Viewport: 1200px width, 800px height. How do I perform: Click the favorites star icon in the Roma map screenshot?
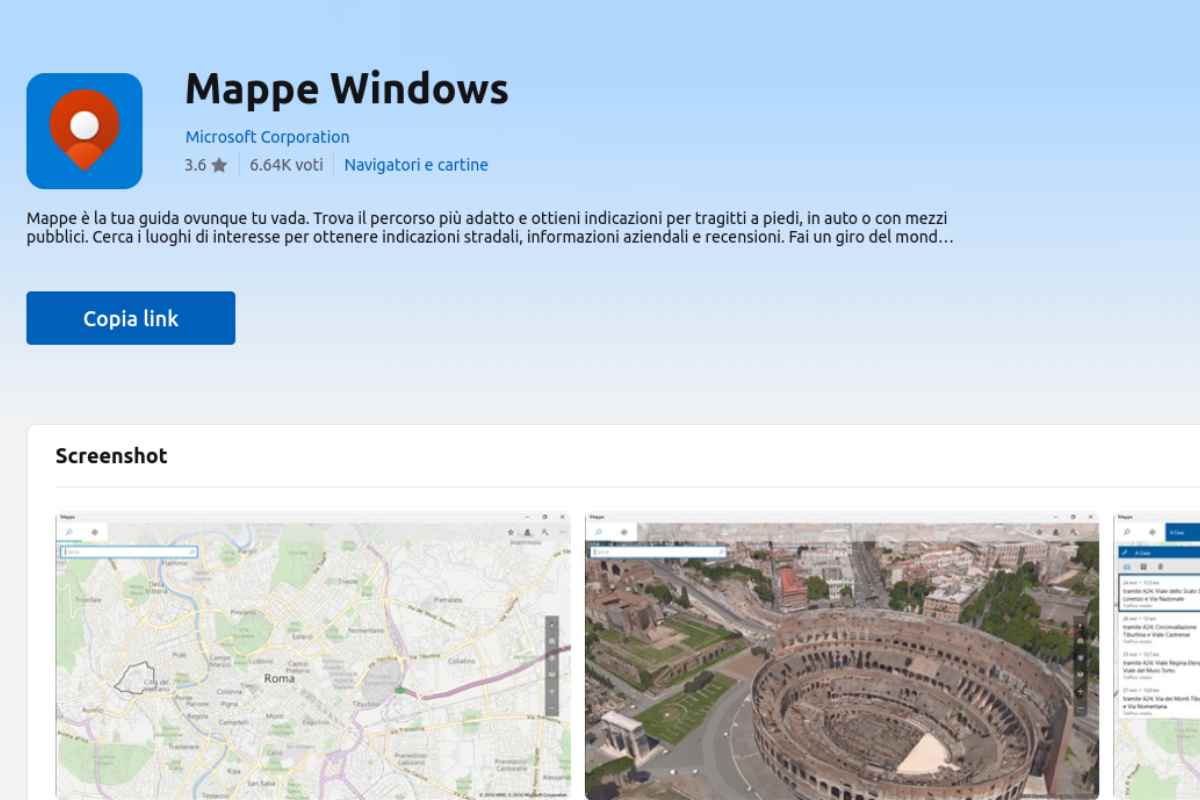510,532
